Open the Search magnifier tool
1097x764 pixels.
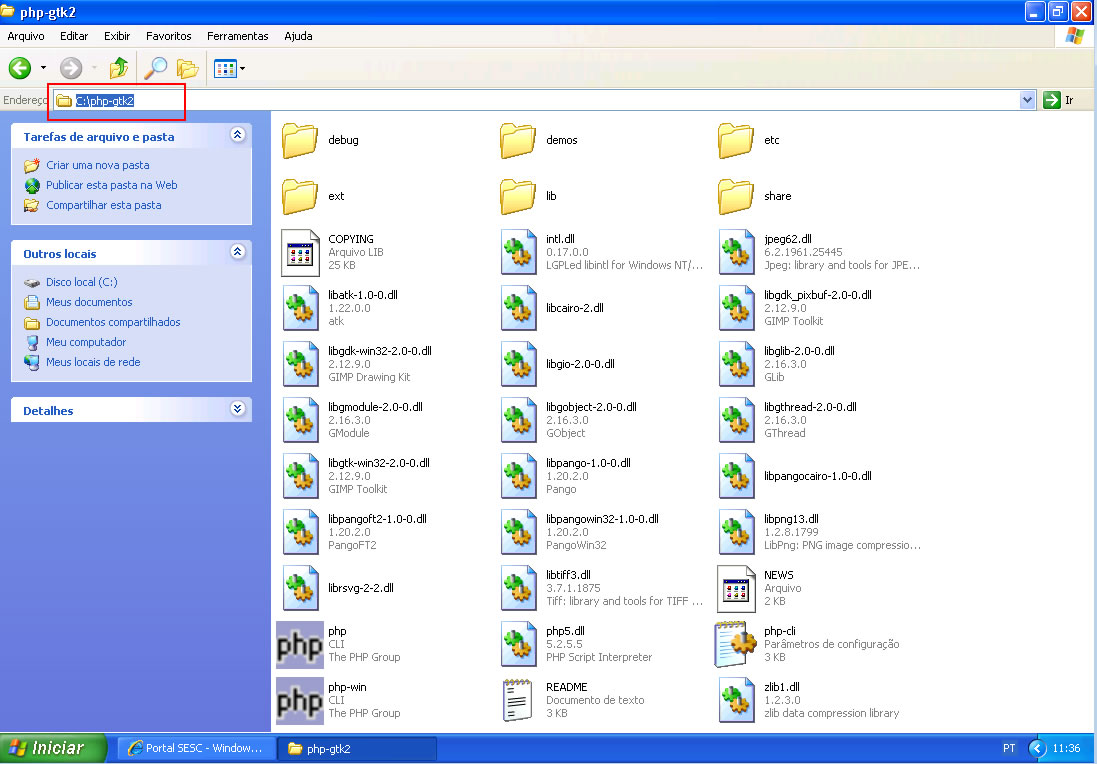point(155,68)
